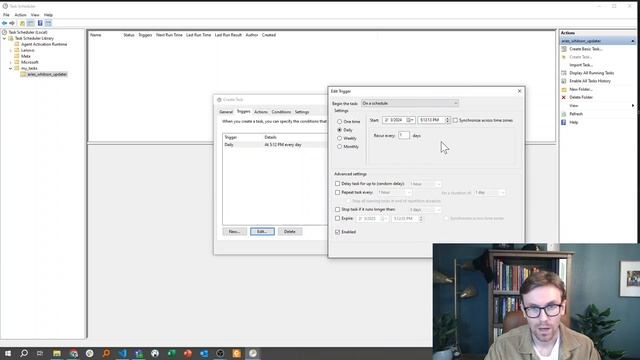Screen dimensions: 640x360
Task: Open Task View on the taskbar
Action: tap(40, 353)
